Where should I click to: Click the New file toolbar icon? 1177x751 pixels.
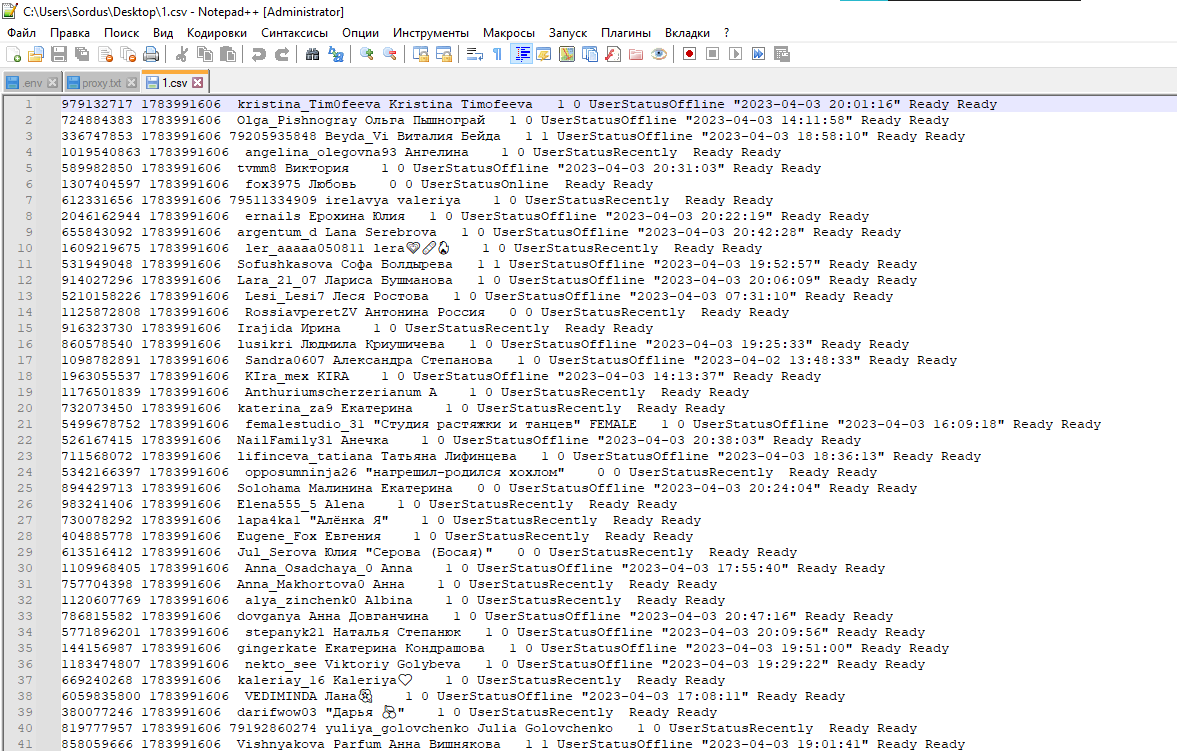click(13, 54)
